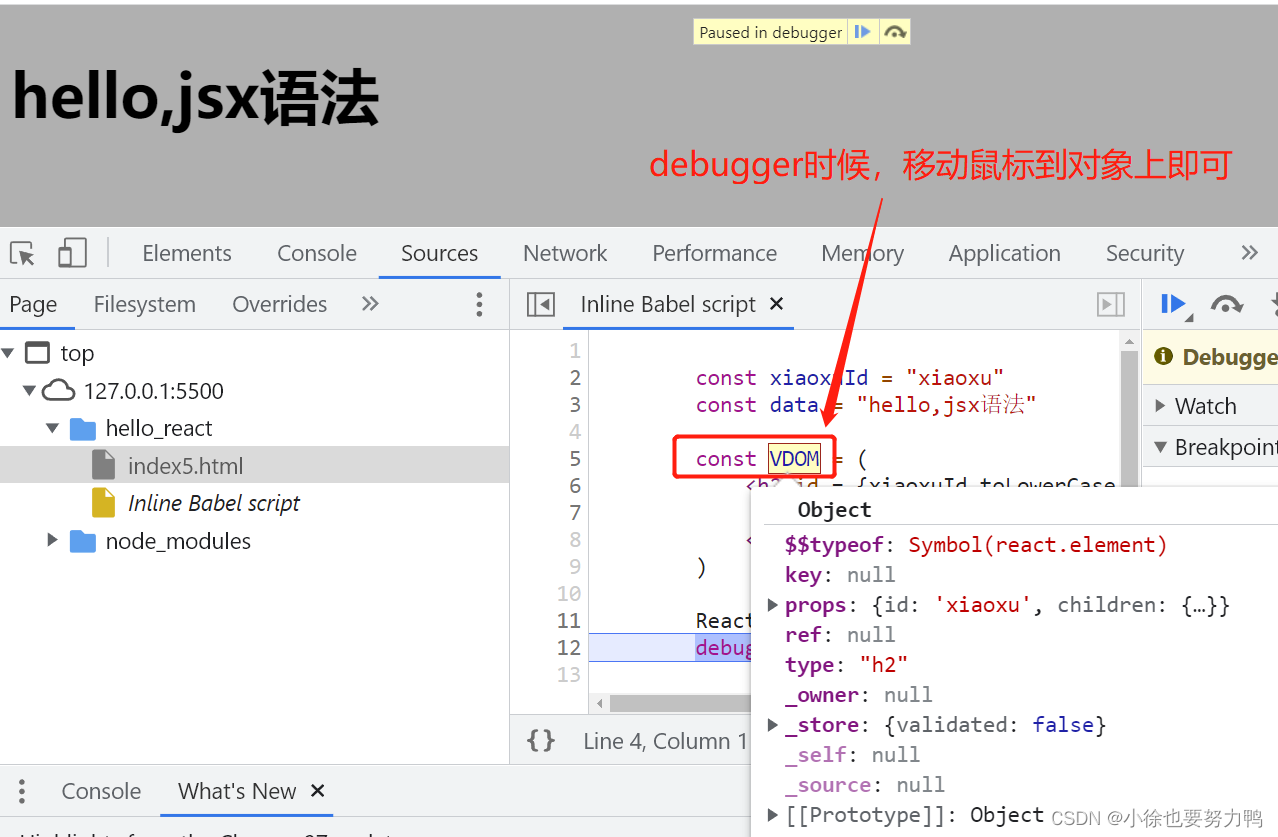
Task: Expand the _store property in Object popup
Action: coord(772,725)
